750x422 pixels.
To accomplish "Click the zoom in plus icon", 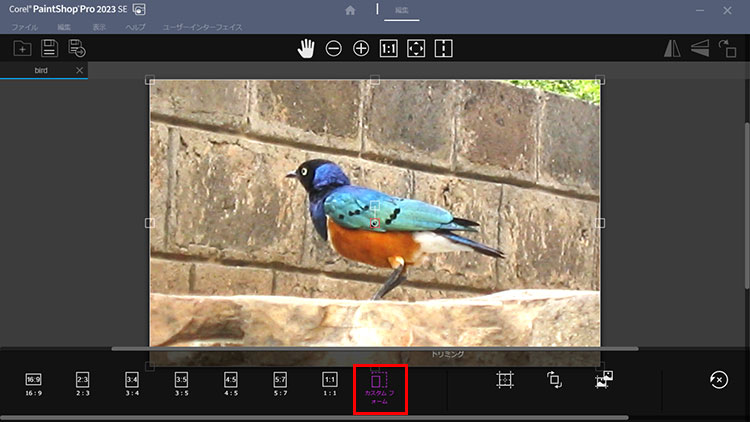I will point(361,48).
